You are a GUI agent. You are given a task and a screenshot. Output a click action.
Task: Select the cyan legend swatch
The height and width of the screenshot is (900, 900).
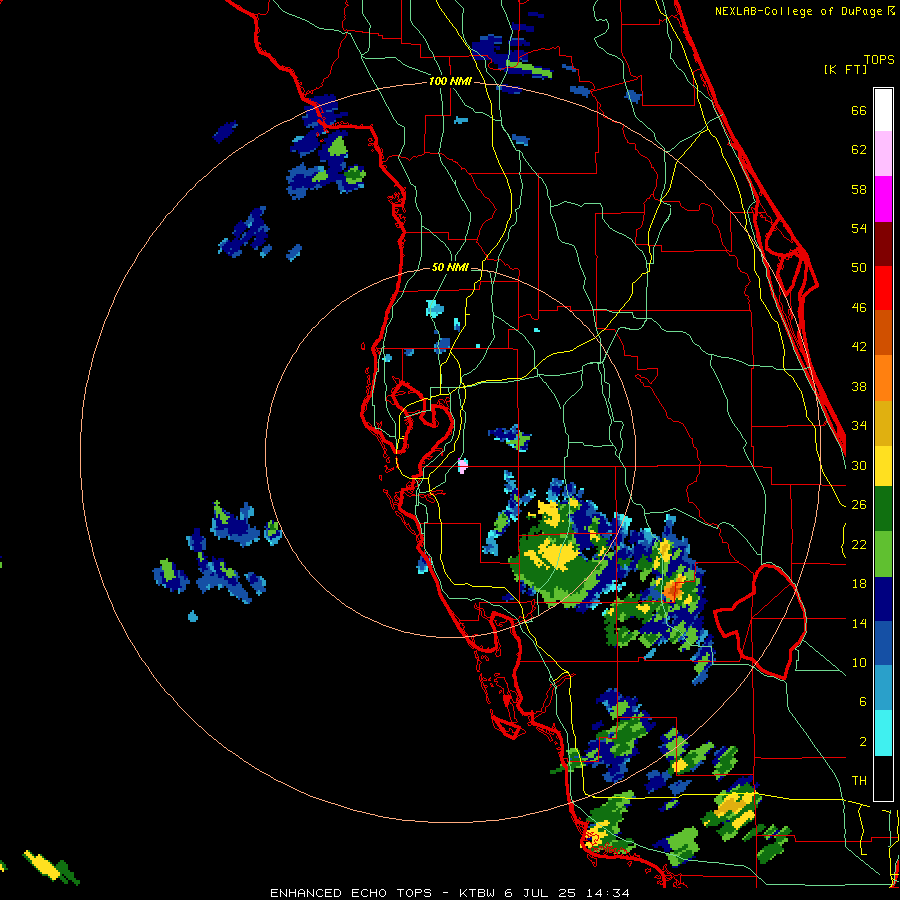pos(883,734)
